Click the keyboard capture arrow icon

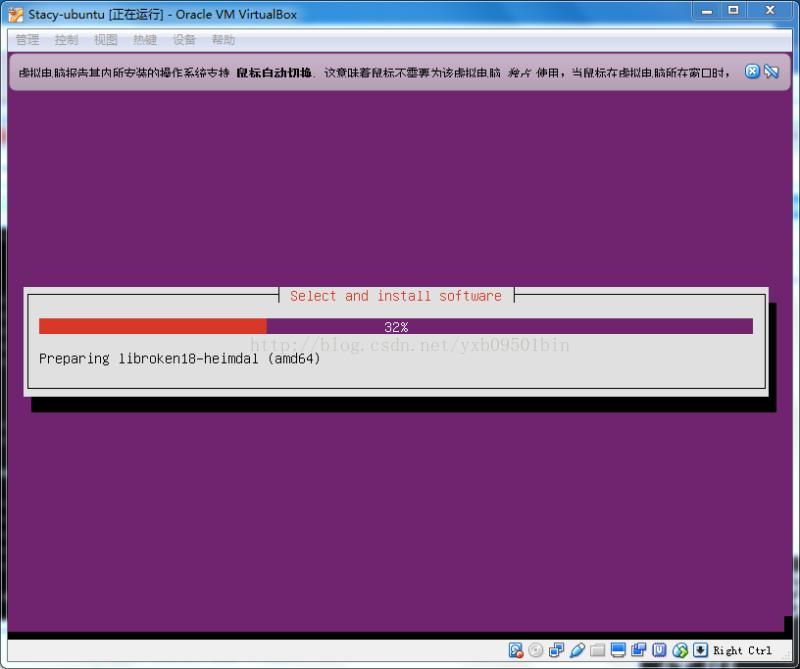pyautogui.click(x=701, y=650)
